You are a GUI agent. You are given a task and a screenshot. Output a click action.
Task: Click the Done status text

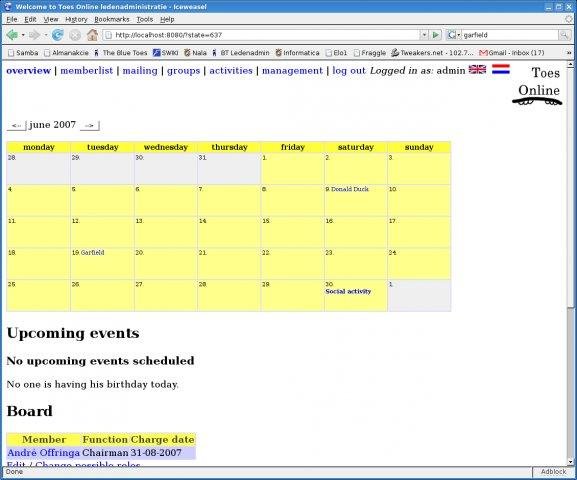coord(14,472)
